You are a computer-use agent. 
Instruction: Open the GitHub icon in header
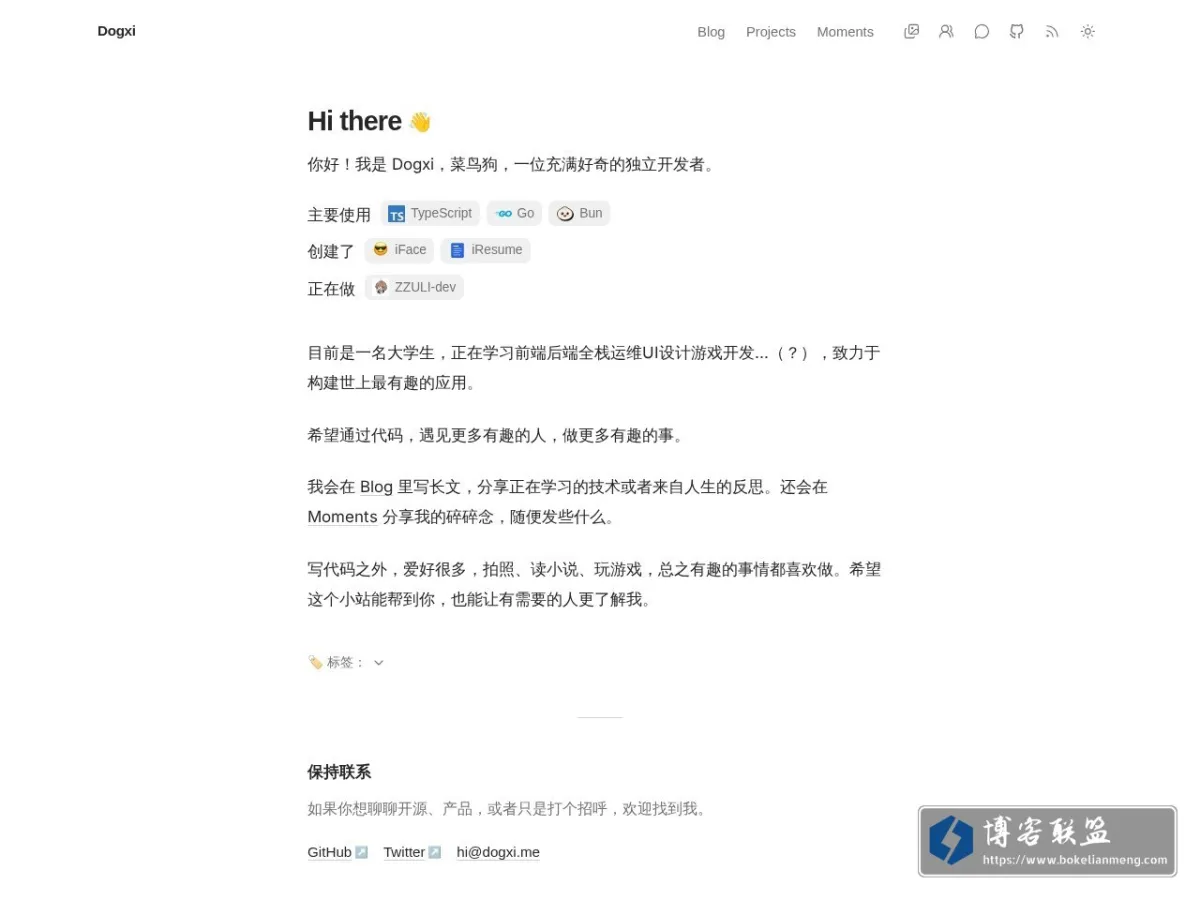[x=1017, y=31]
